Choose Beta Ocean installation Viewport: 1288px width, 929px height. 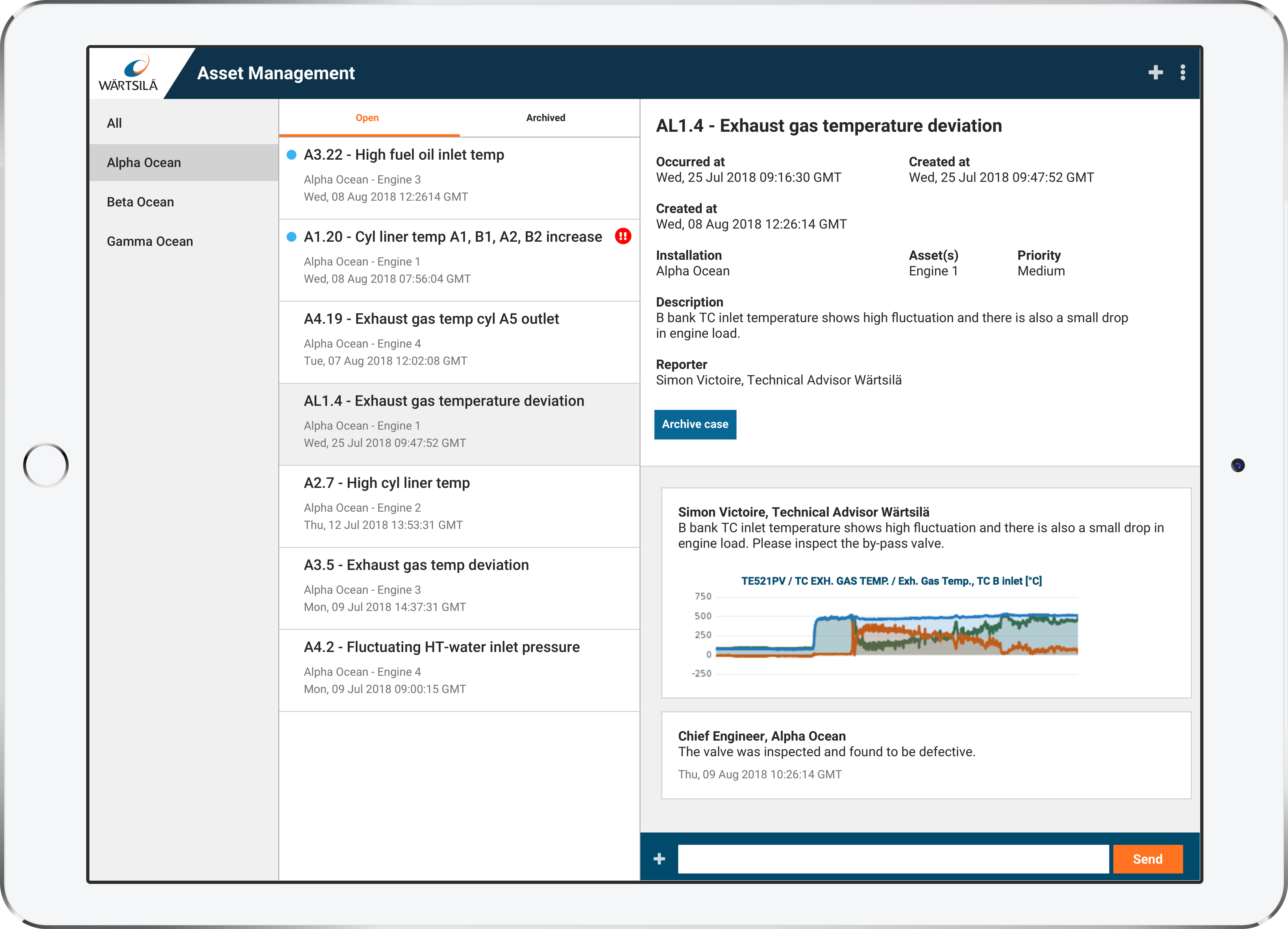[x=140, y=202]
